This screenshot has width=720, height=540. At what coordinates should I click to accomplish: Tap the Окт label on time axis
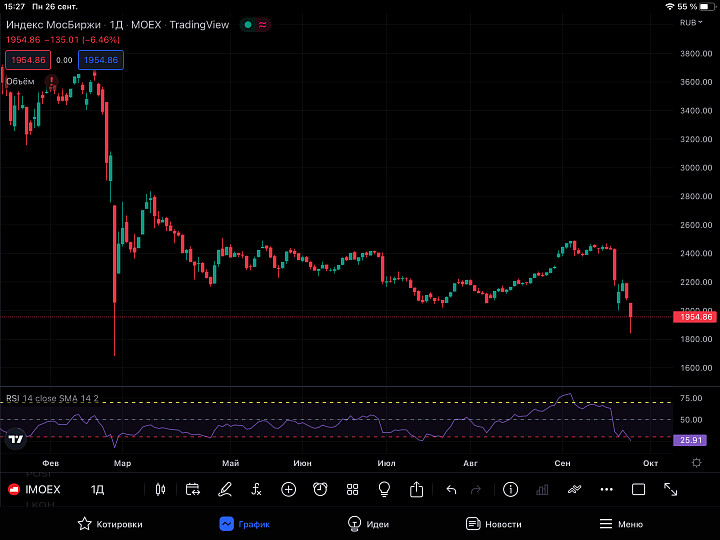650,463
